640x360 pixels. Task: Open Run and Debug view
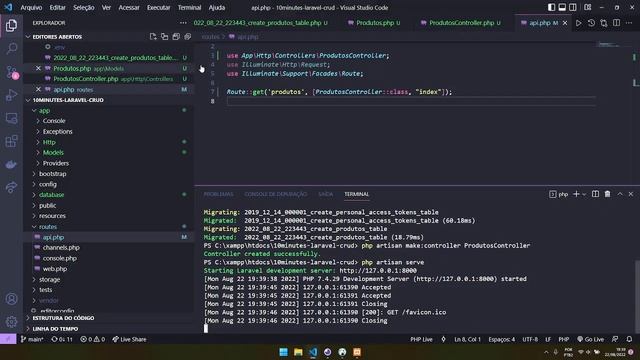[11, 95]
